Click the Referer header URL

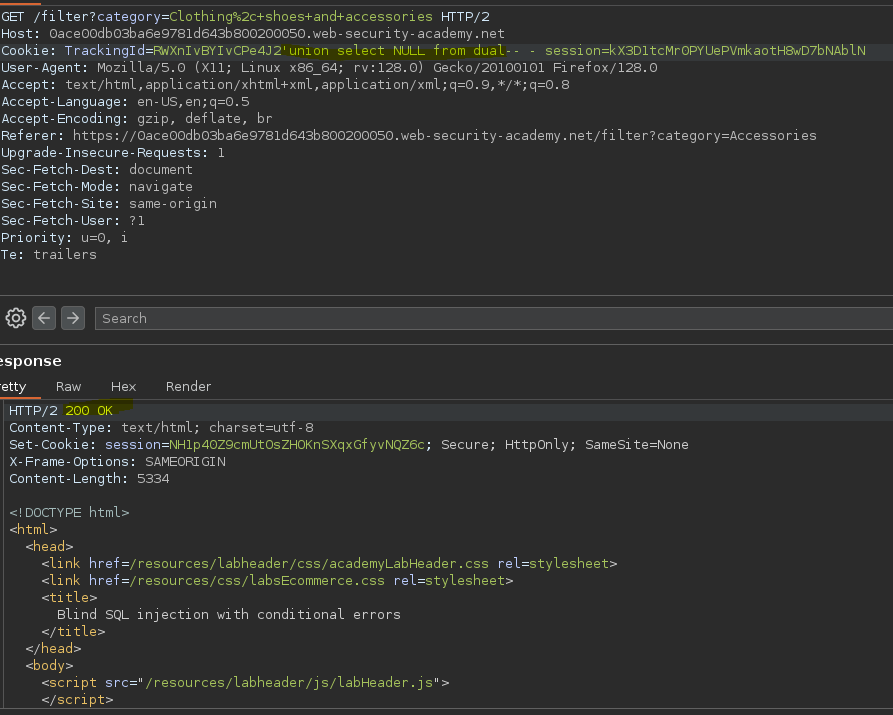(x=444, y=136)
